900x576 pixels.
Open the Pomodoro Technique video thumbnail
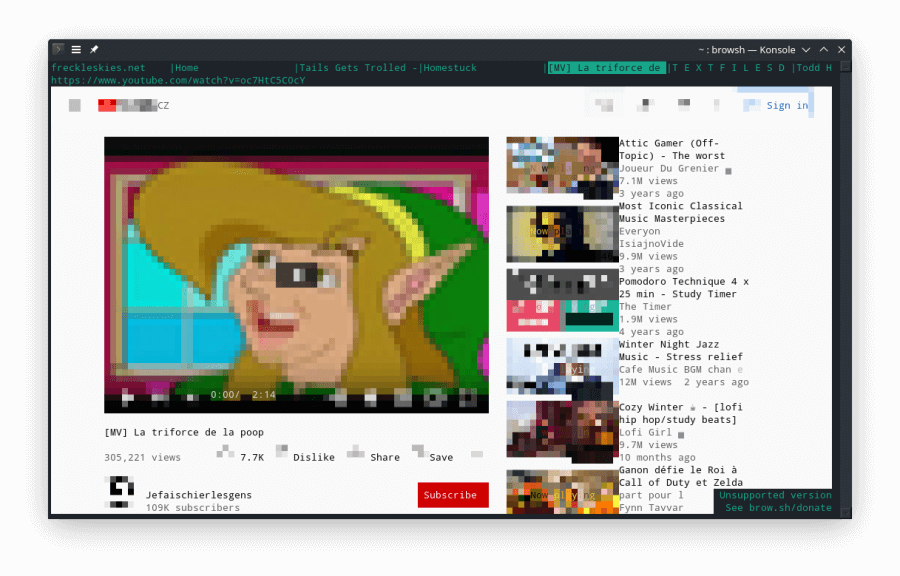coord(562,300)
